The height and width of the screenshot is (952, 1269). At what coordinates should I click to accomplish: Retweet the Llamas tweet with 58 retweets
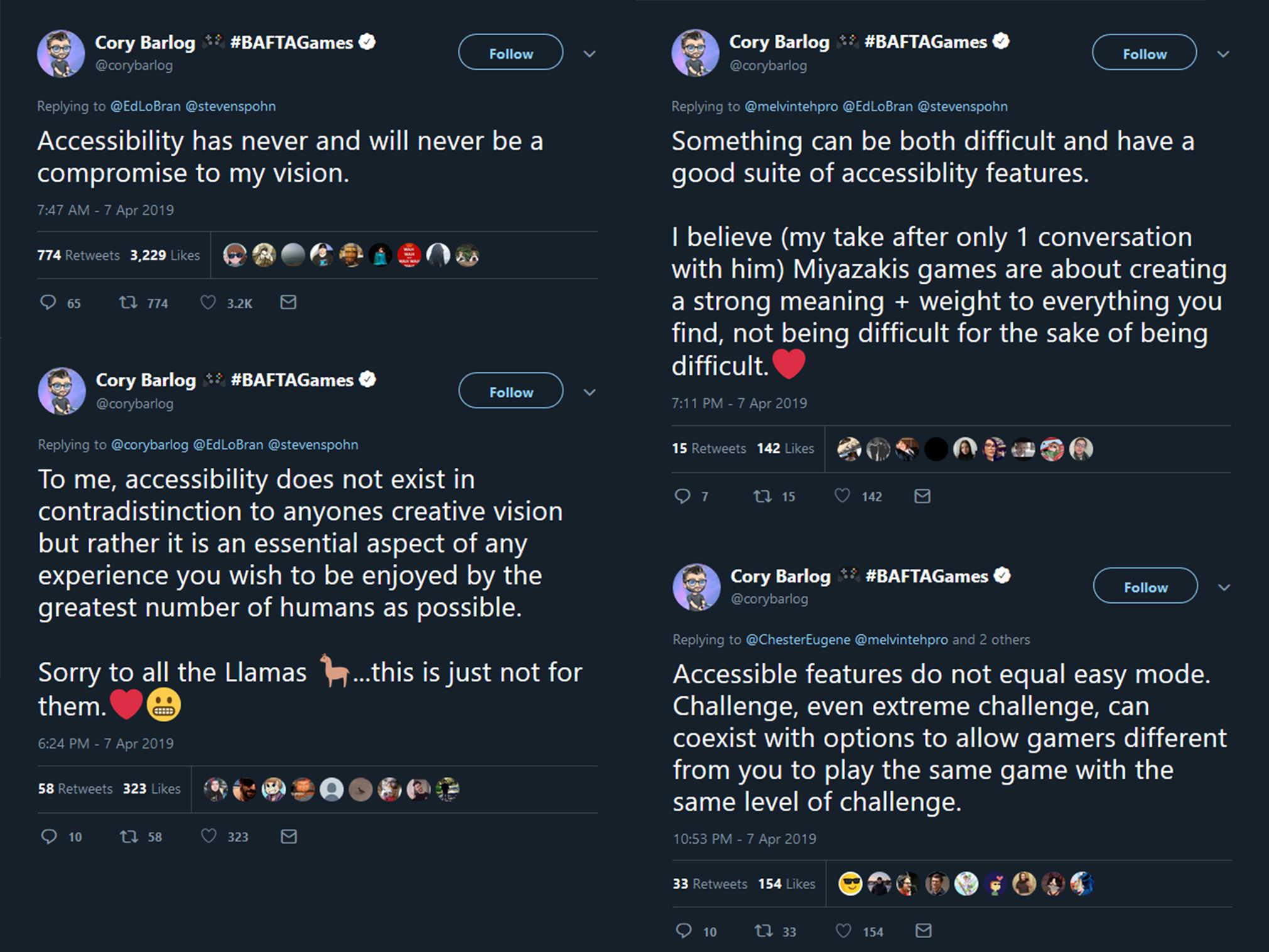coord(129,836)
